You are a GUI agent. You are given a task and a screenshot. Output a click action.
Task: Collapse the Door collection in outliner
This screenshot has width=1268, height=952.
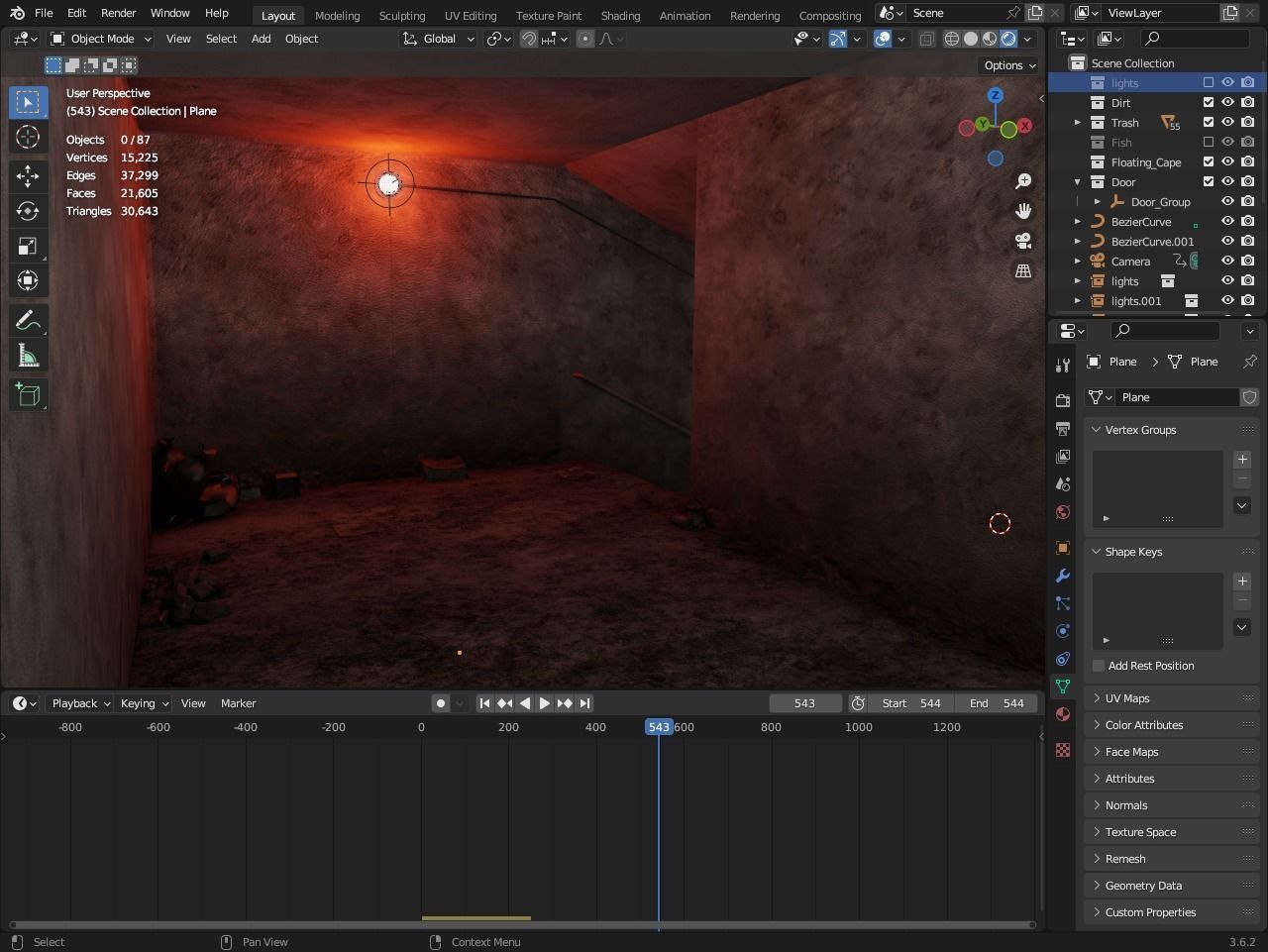point(1078,182)
